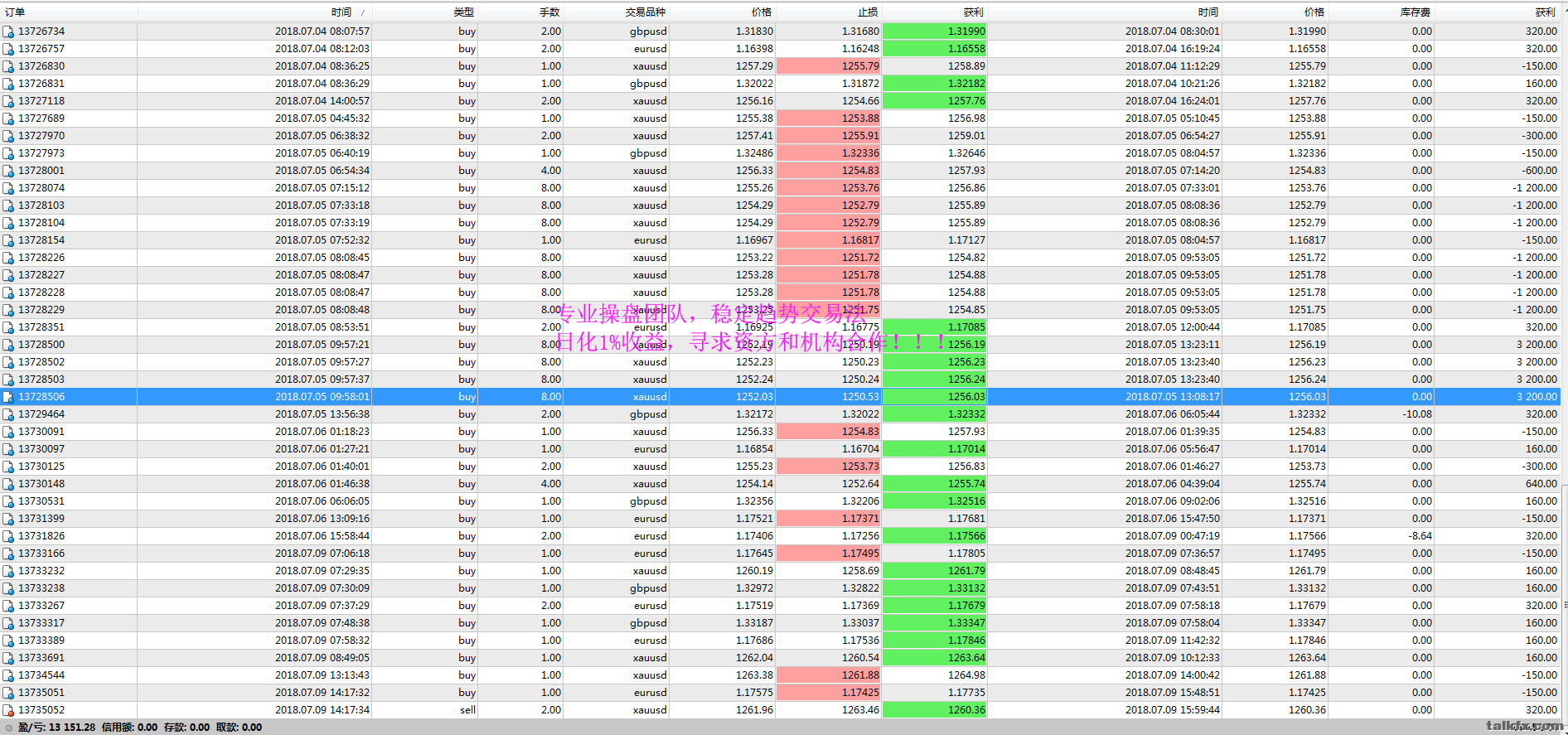The height and width of the screenshot is (735, 1568).
Task: Click order number 13728104
Action: pos(41,223)
